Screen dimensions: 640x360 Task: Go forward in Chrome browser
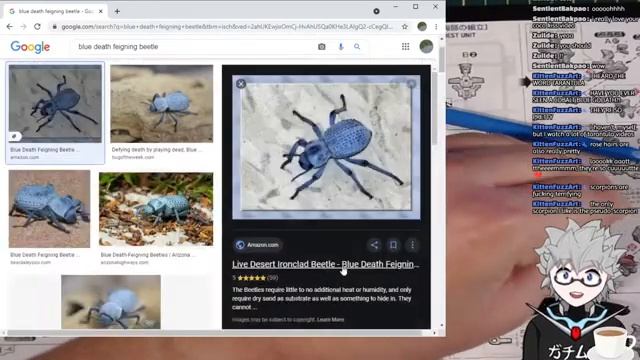click(23, 27)
